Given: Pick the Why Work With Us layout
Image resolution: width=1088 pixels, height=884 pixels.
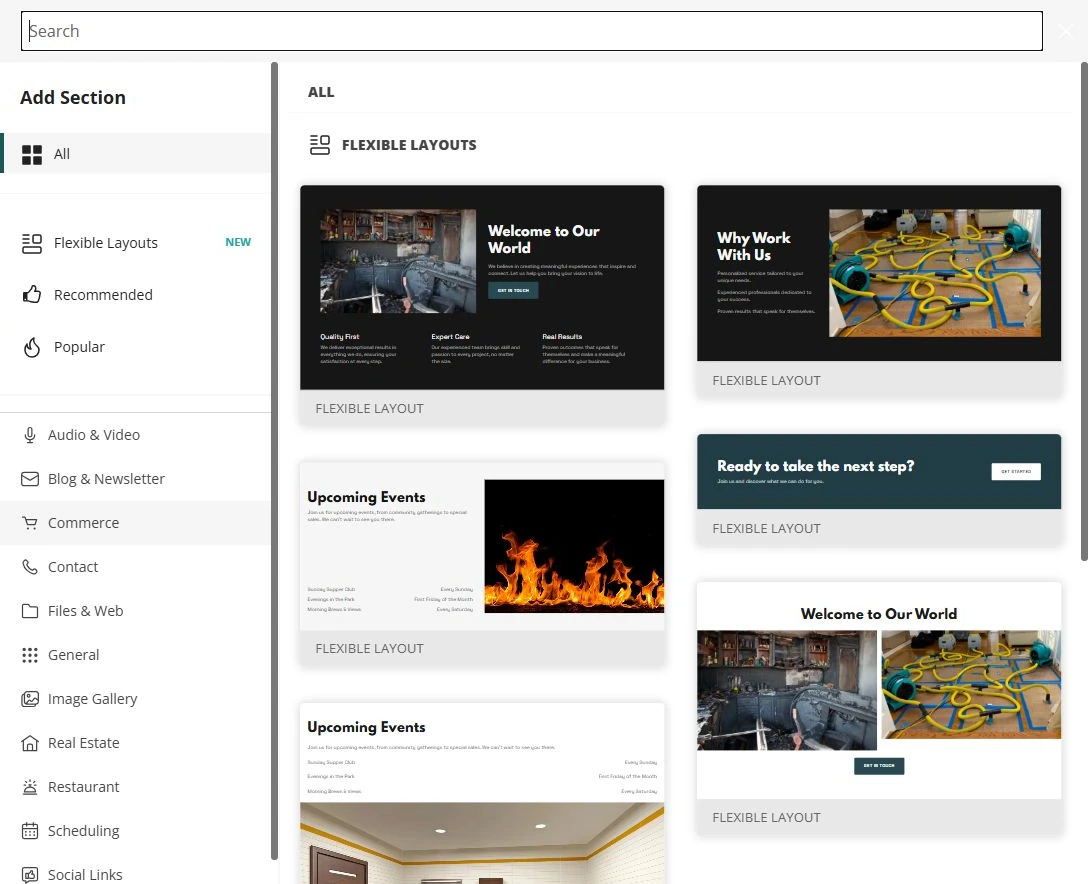Looking at the screenshot, I should [879, 291].
